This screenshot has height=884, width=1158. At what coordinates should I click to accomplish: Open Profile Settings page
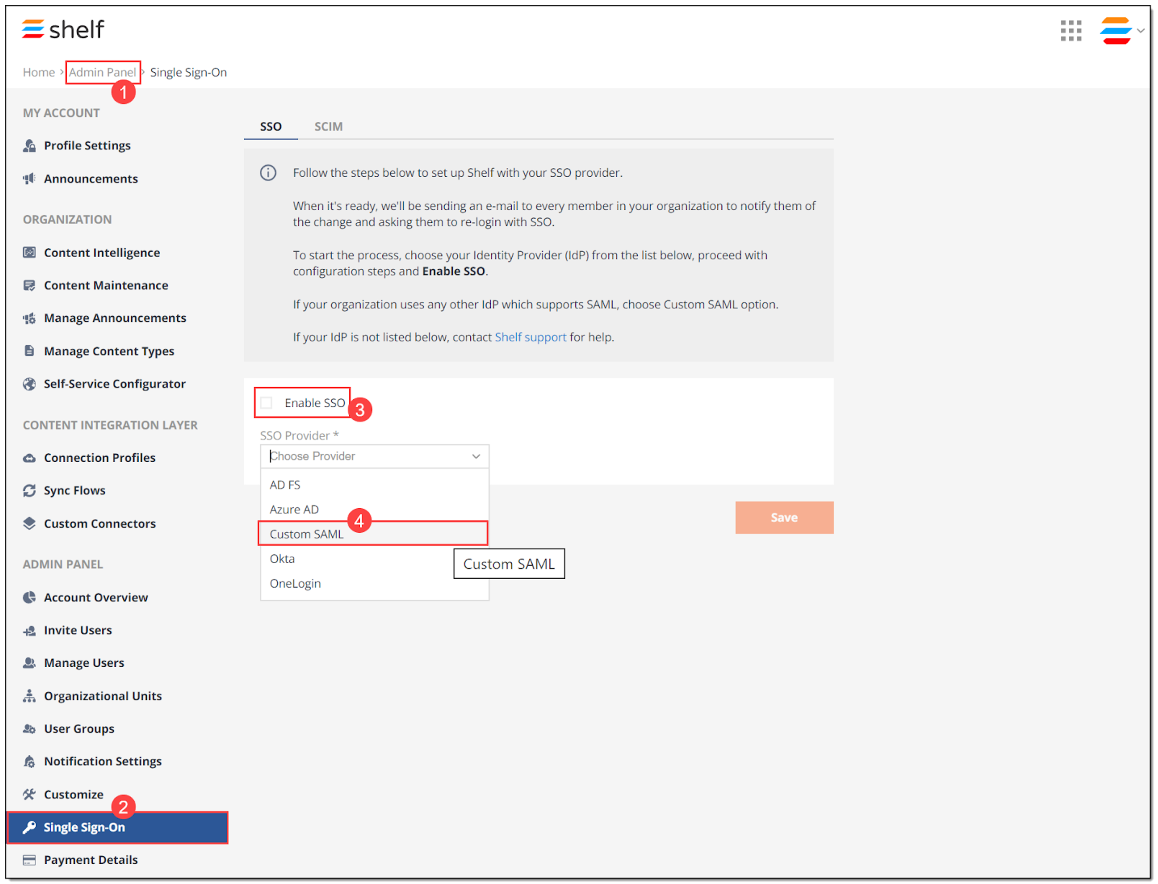click(87, 145)
